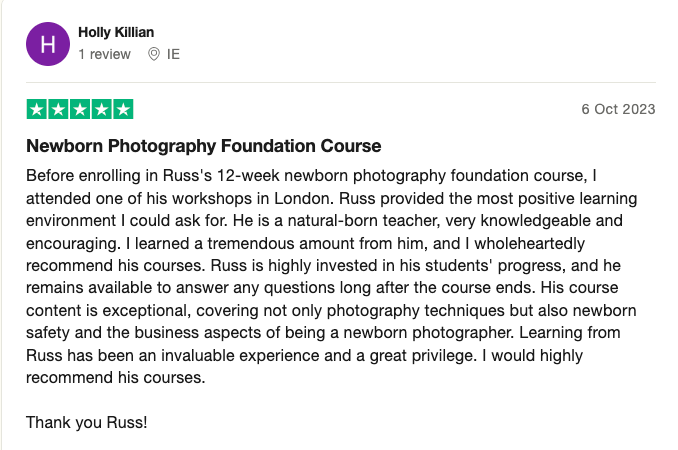Image resolution: width=678 pixels, height=450 pixels.
Task: Click the fifth green rating star
Action: 122,109
